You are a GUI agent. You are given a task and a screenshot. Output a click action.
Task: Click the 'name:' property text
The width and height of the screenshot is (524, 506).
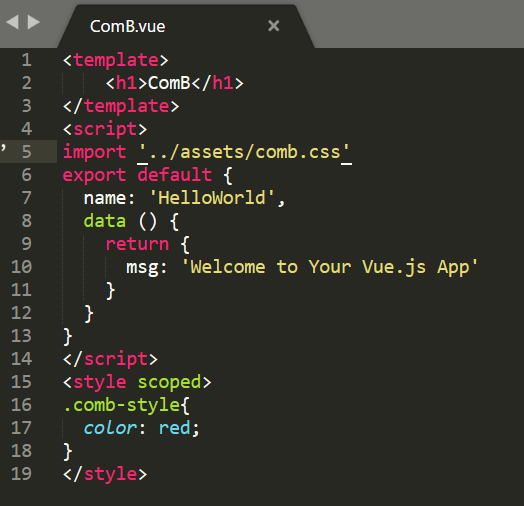[109, 198]
